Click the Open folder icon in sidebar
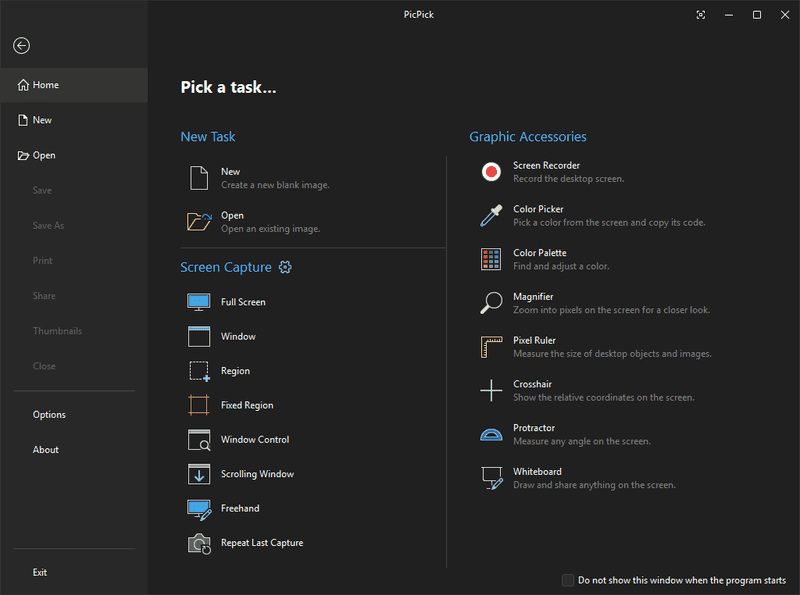 (23, 156)
